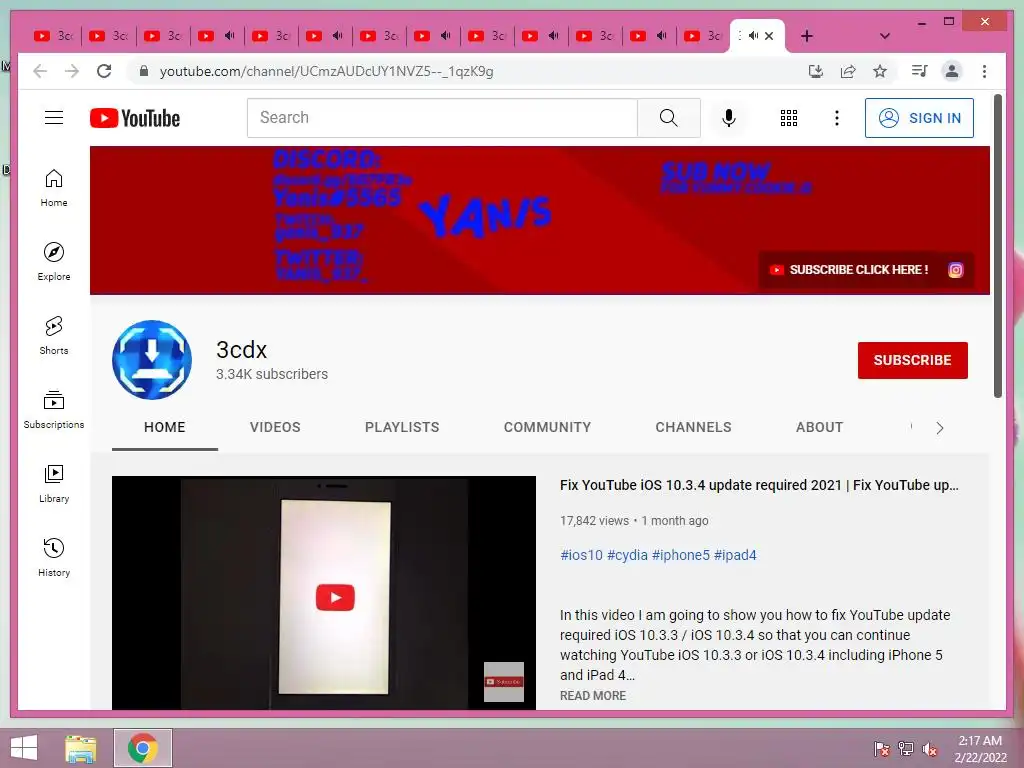The image size is (1024, 768).
Task: Open the YouTube guide hamburger menu
Action: [x=54, y=118]
